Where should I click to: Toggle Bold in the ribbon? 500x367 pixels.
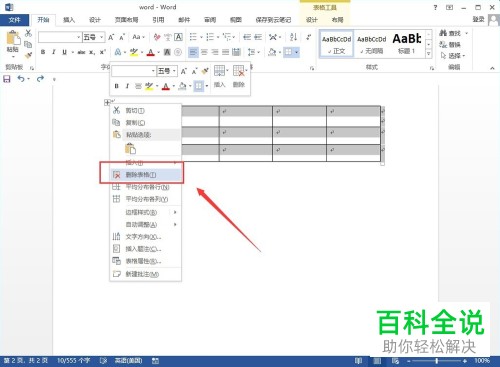(x=43, y=52)
